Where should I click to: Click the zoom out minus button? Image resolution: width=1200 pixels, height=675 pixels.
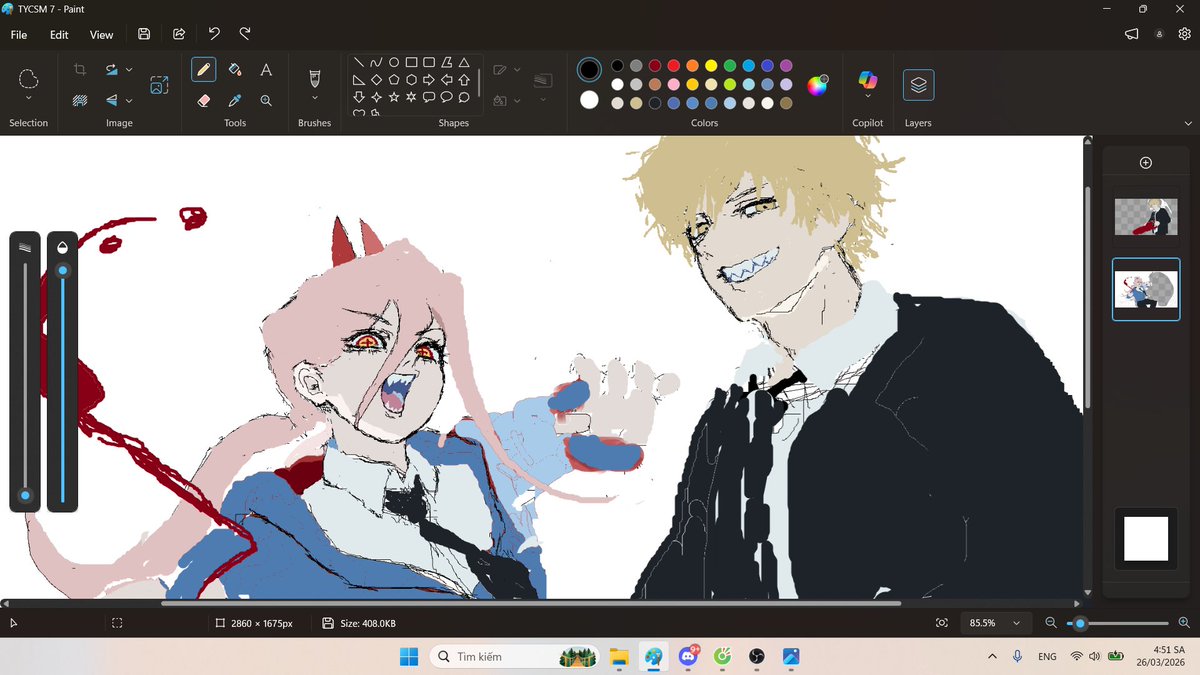1050,623
